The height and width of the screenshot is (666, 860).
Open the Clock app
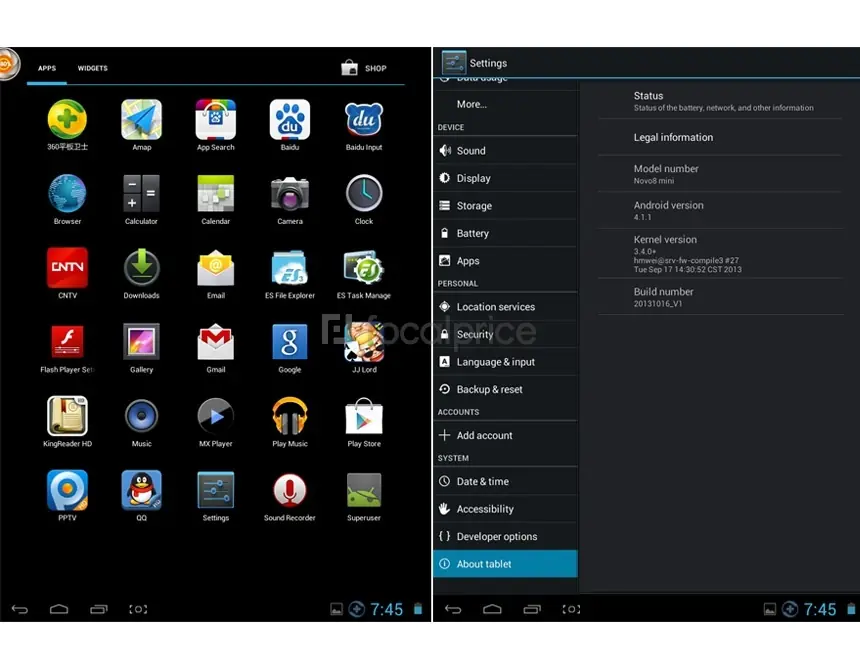364,193
